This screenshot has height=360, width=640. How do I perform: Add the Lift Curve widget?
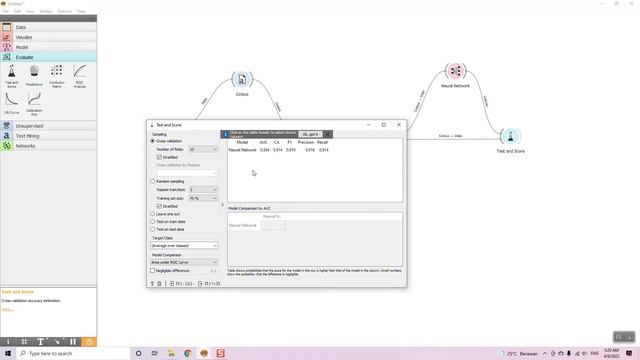(11, 103)
